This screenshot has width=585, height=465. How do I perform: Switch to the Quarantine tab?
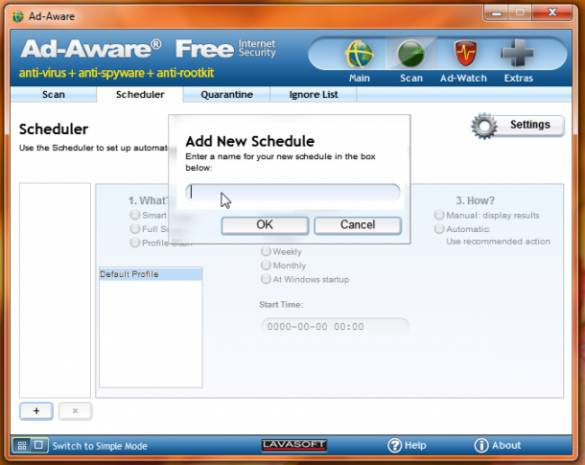[227, 94]
